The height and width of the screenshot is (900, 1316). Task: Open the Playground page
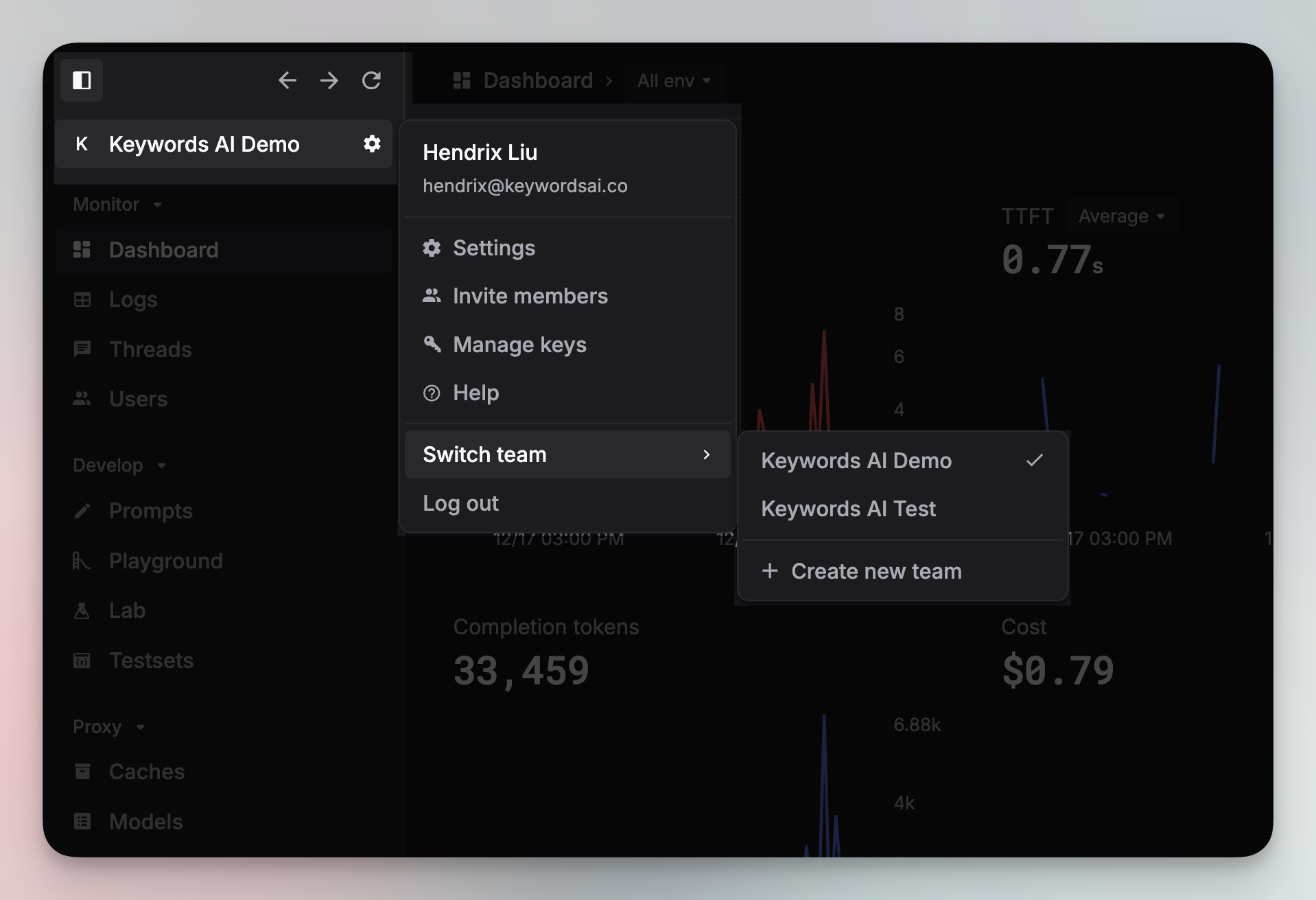click(x=224, y=561)
